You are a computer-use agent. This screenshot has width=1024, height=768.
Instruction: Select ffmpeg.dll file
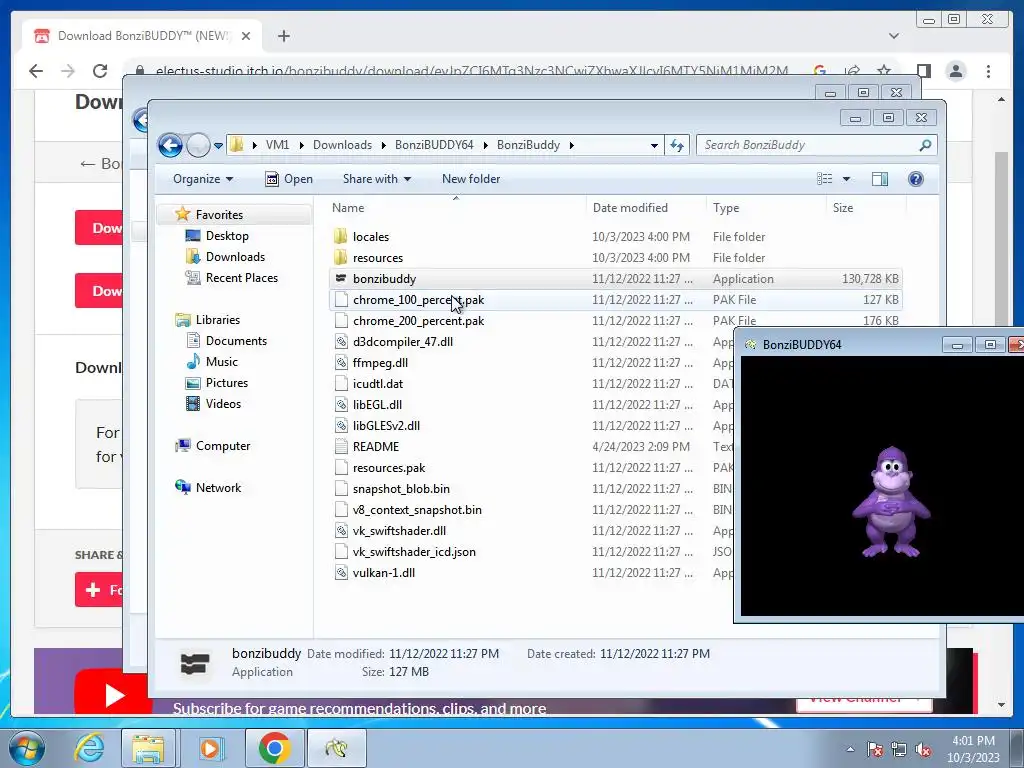coord(380,362)
